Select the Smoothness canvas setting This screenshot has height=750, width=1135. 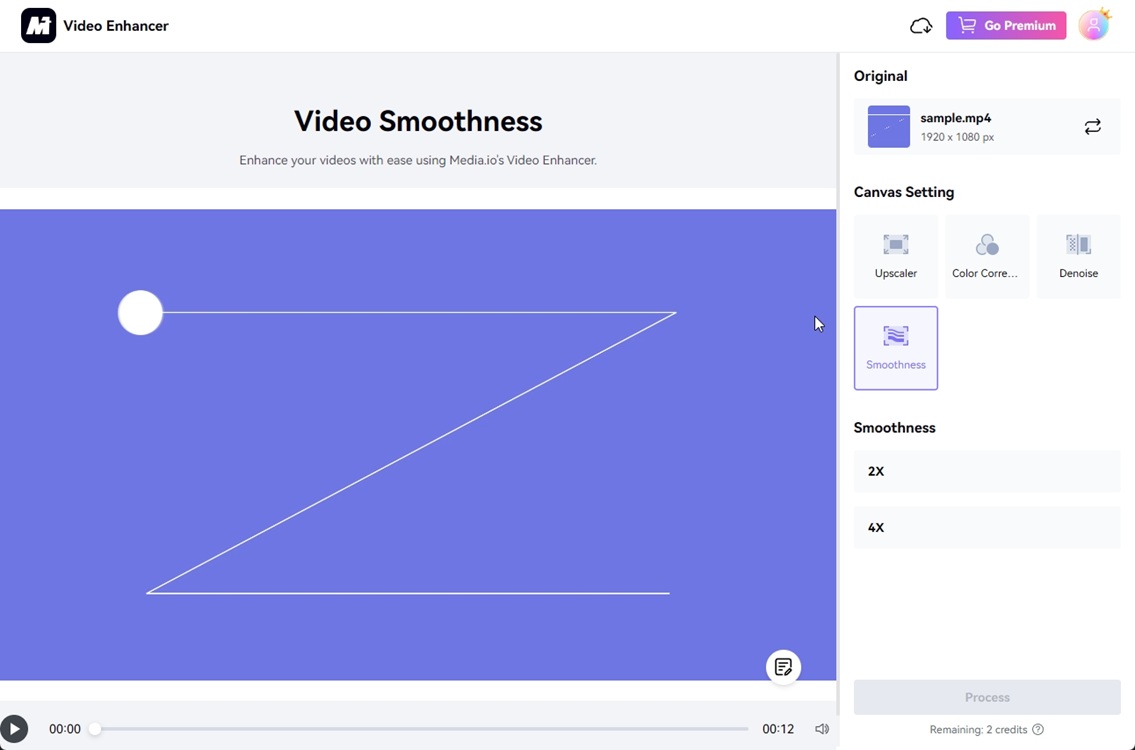pyautogui.click(x=895, y=348)
